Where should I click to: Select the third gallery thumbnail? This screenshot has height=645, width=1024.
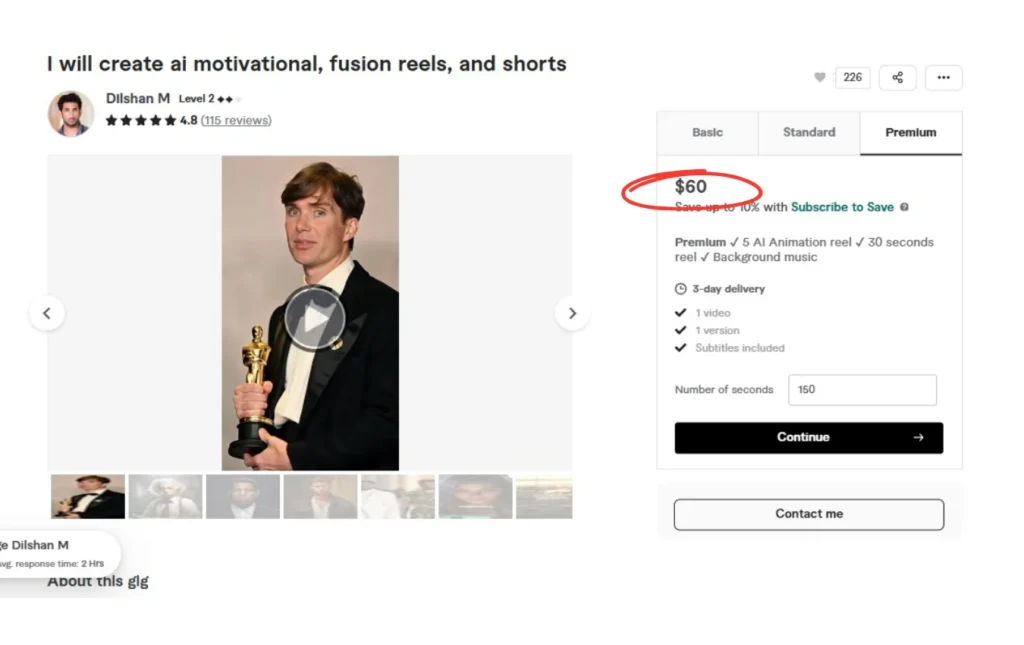coord(242,497)
